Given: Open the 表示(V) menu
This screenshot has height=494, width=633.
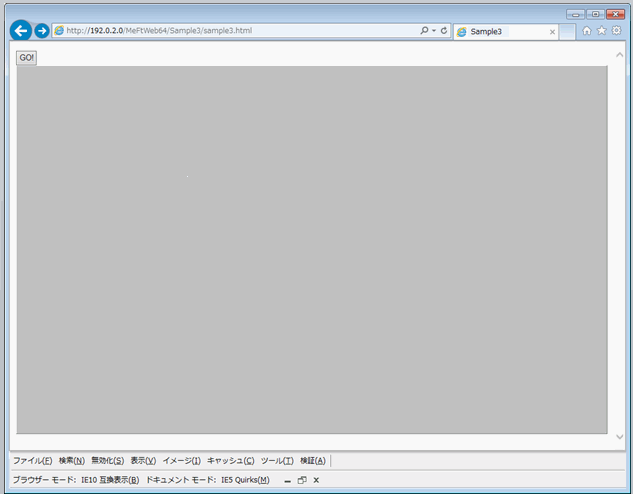Looking at the screenshot, I should (x=143, y=461).
